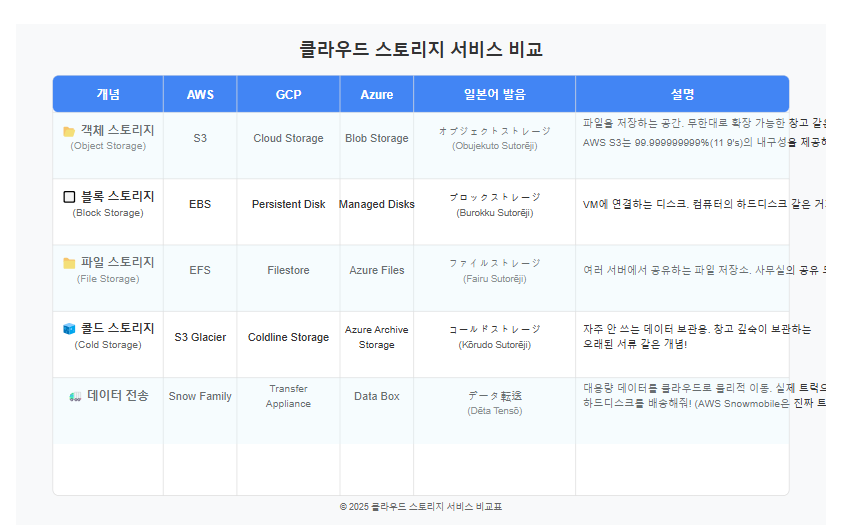Click the EBS cell
Viewport: 848px width, 531px height.
tap(200, 204)
